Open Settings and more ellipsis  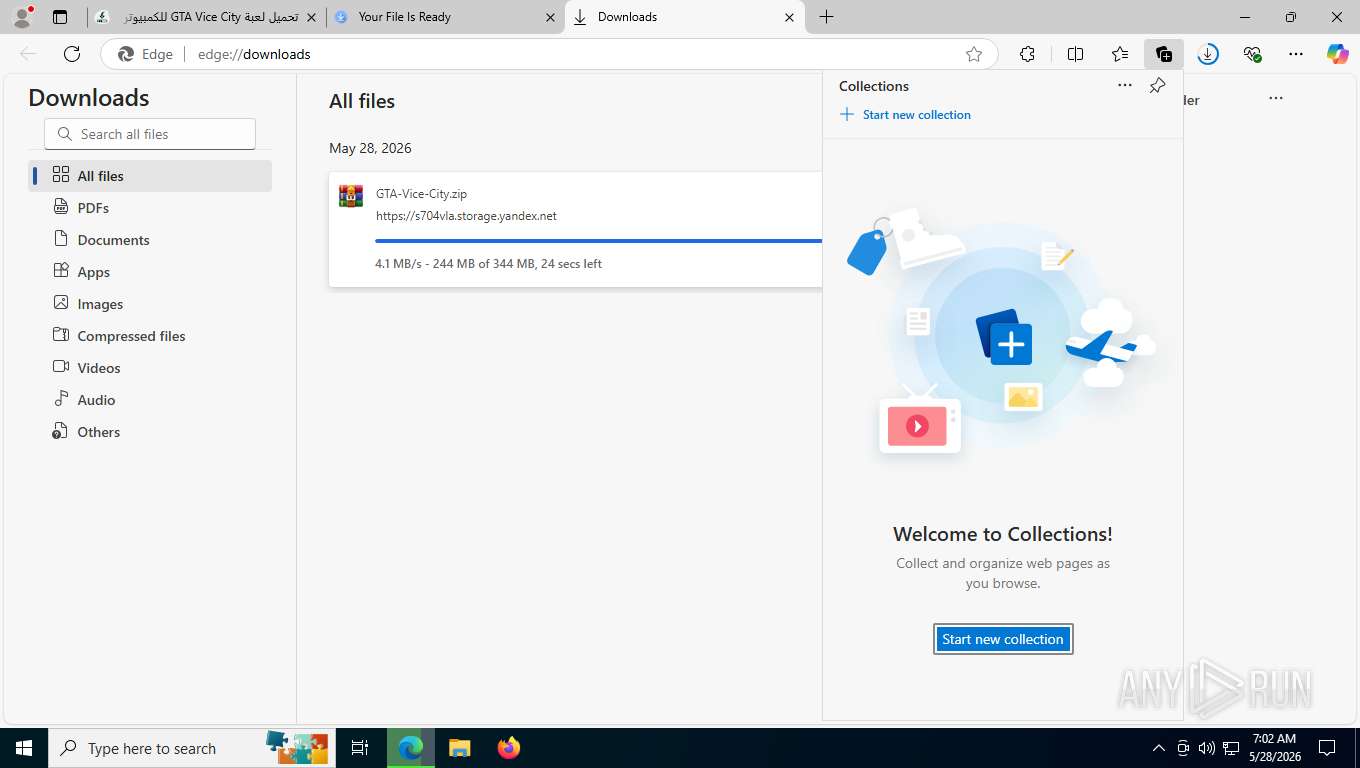[1296, 54]
